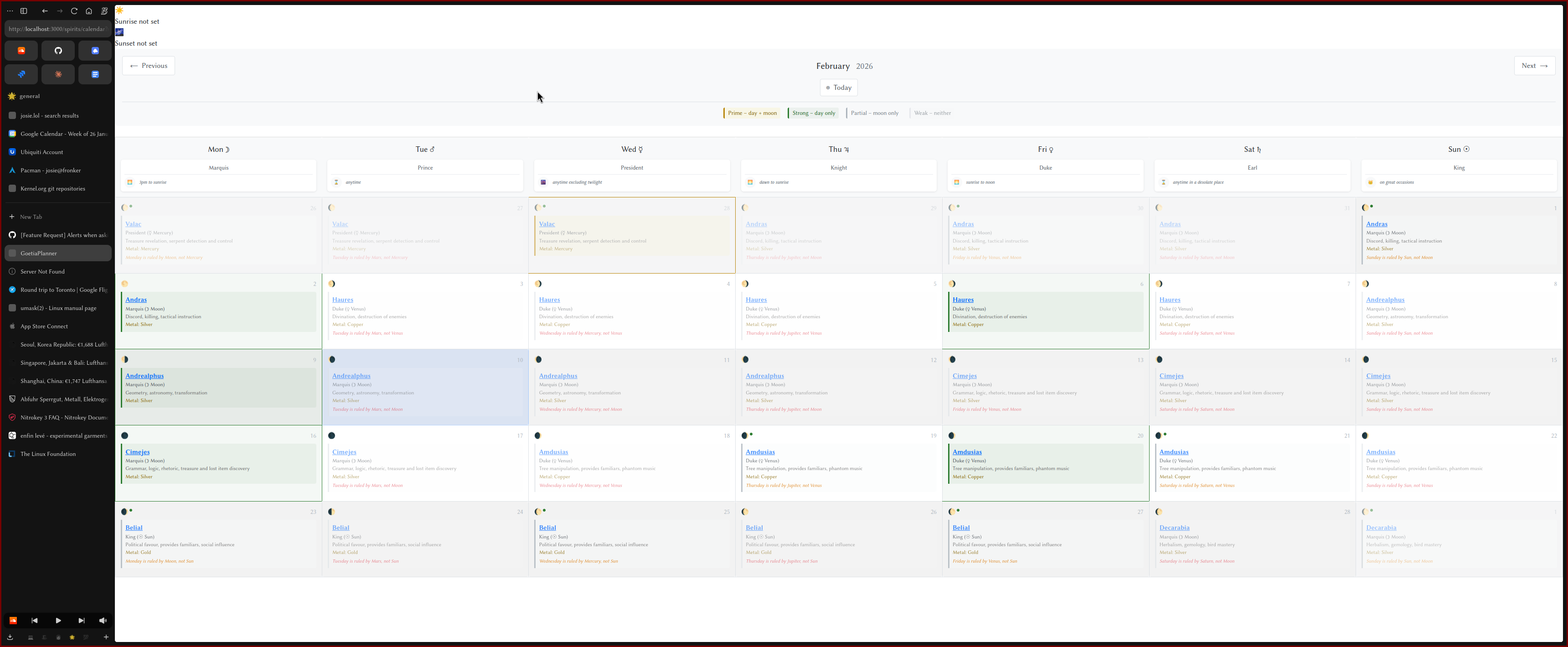Open the SoundCloud pinned shortcut

coord(21,51)
